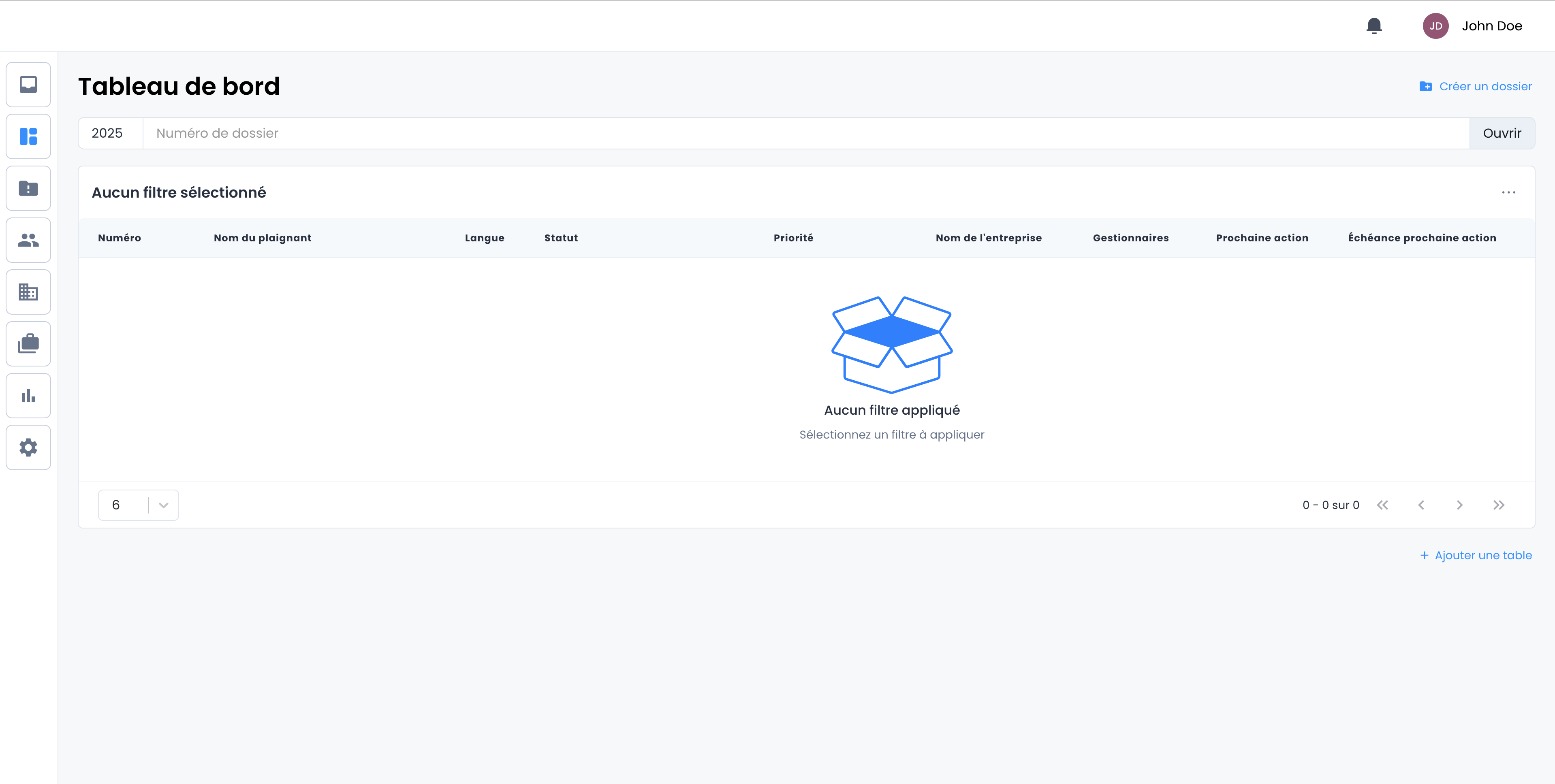Go to the last page arrow

pos(1498,505)
